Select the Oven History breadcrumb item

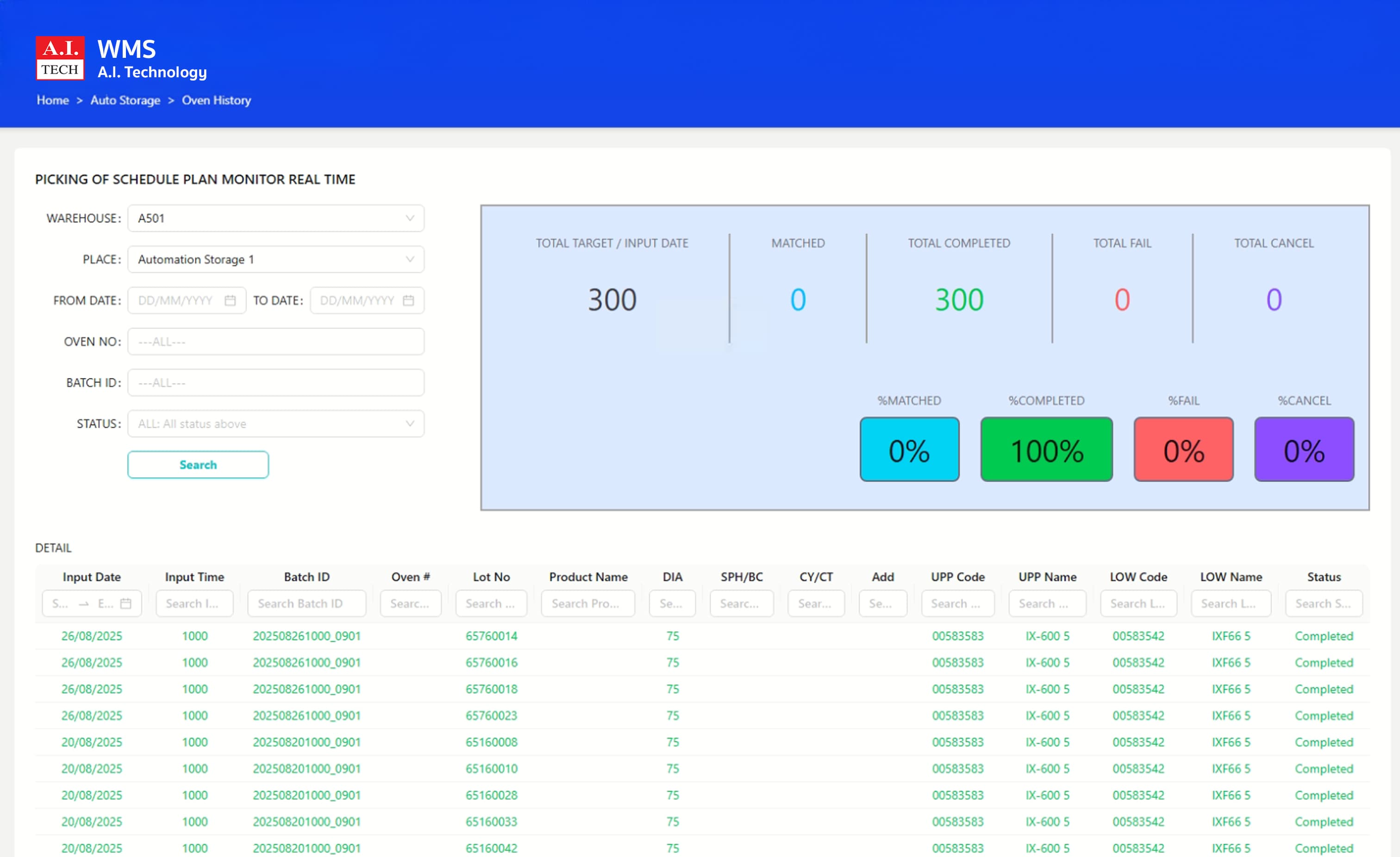click(x=217, y=100)
